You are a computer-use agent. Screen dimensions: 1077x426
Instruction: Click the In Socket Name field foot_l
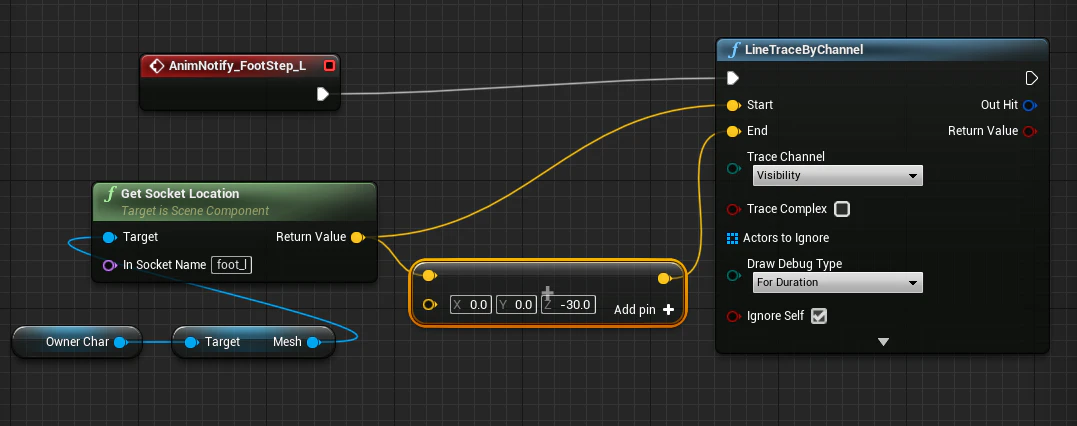pyautogui.click(x=231, y=265)
